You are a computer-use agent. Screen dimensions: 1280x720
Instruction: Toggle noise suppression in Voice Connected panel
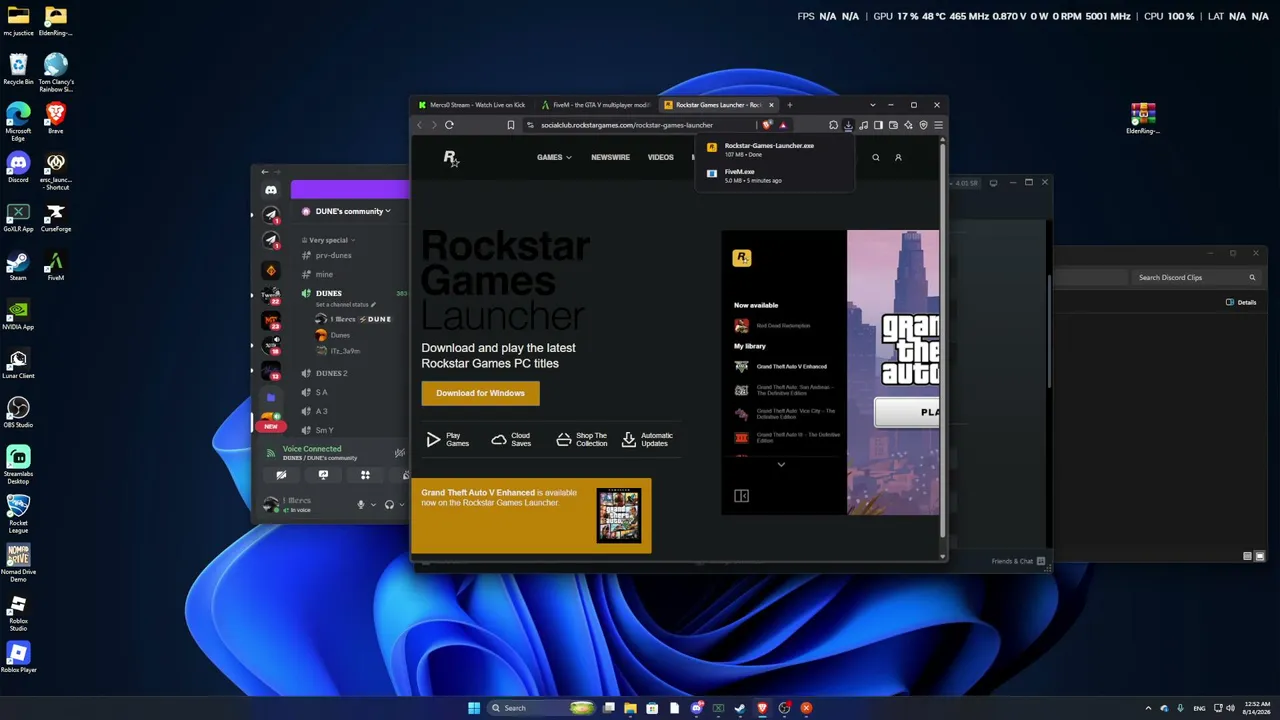click(399, 453)
